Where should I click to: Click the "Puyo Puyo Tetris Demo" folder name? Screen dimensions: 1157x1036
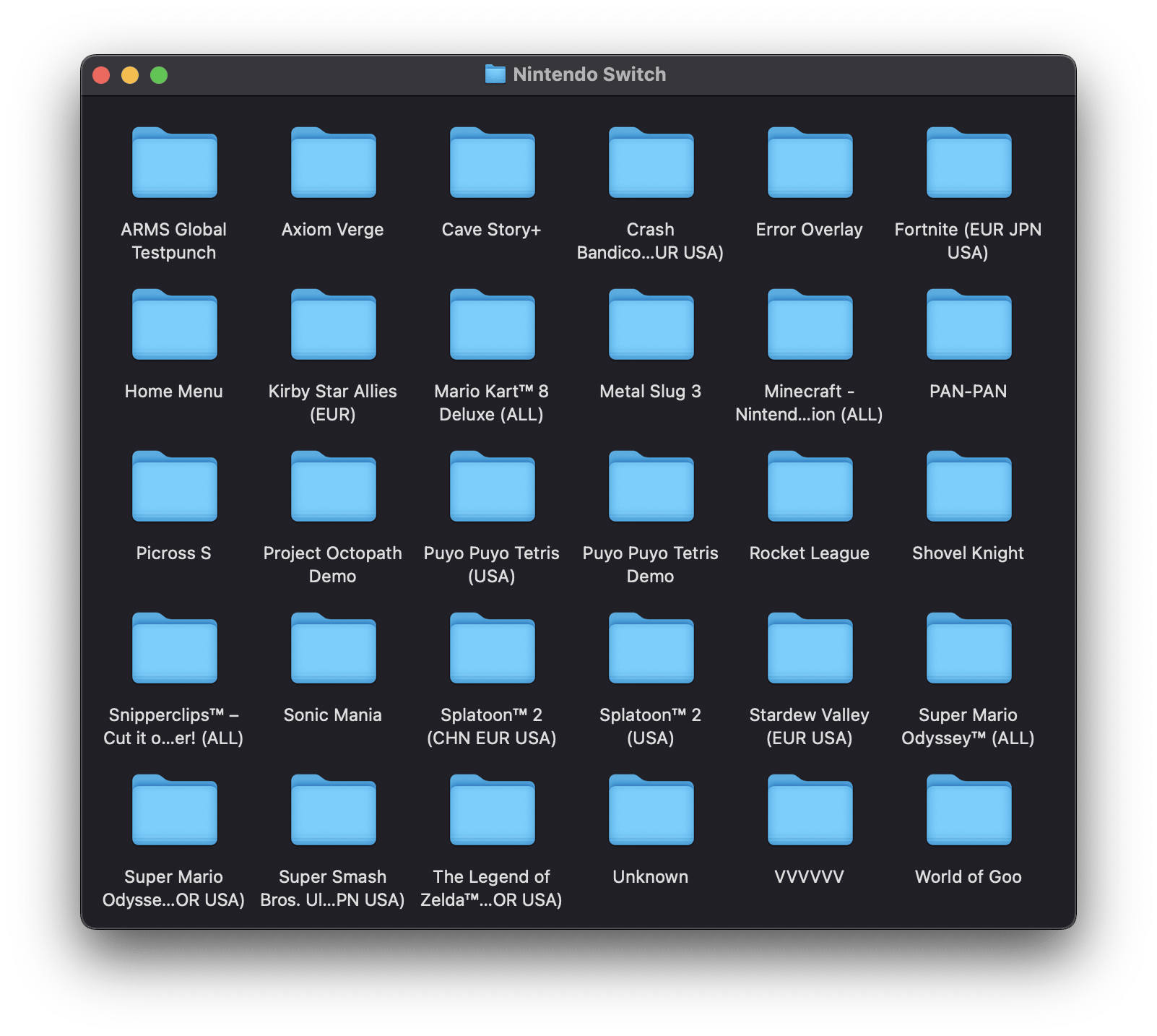651,565
